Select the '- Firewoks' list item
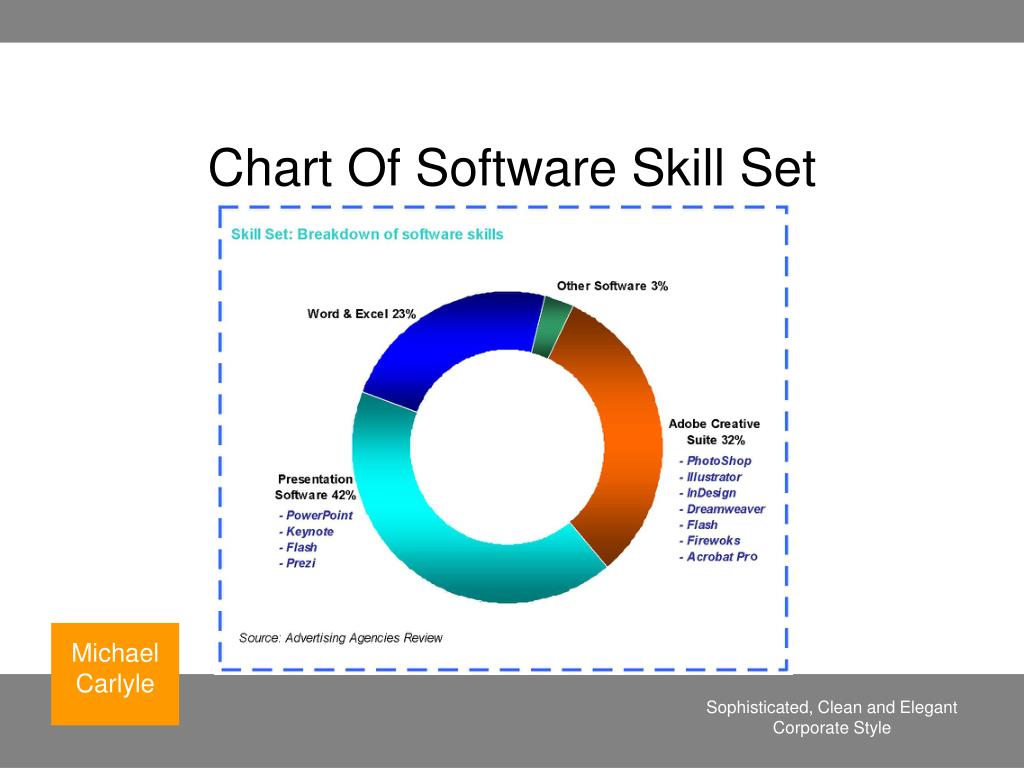The height and width of the screenshot is (768, 1024). [x=709, y=541]
